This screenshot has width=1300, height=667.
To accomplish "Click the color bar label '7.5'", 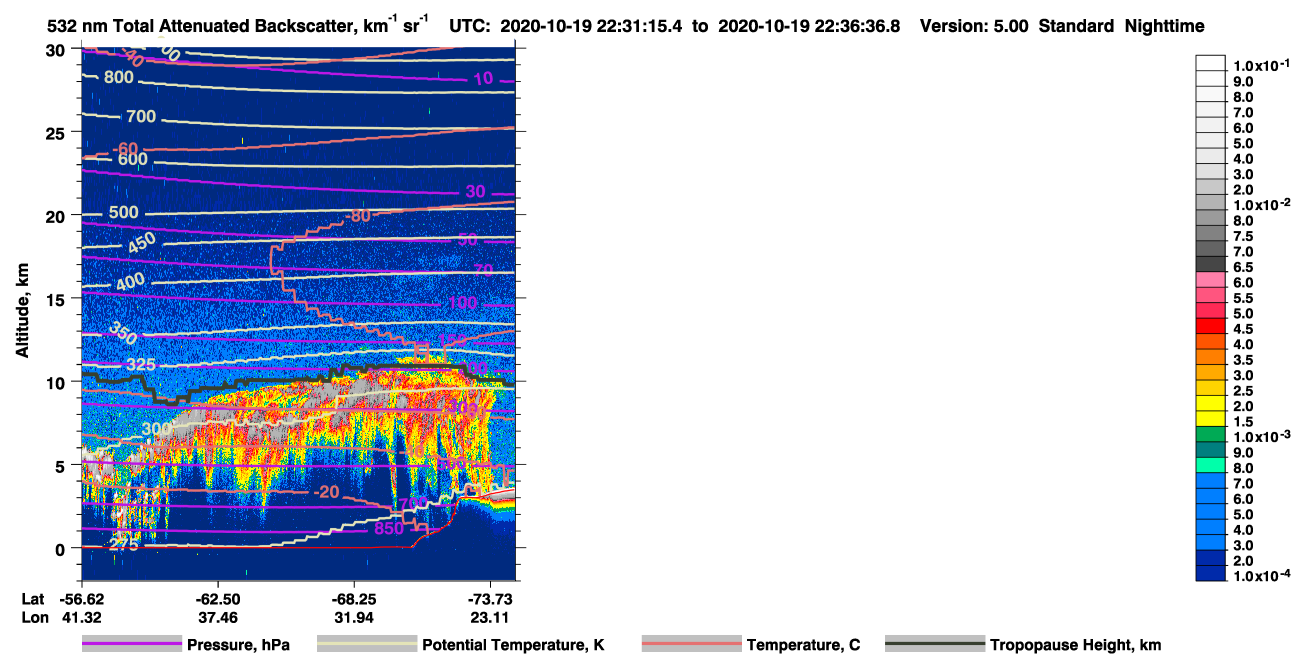I will (x=1245, y=235).
